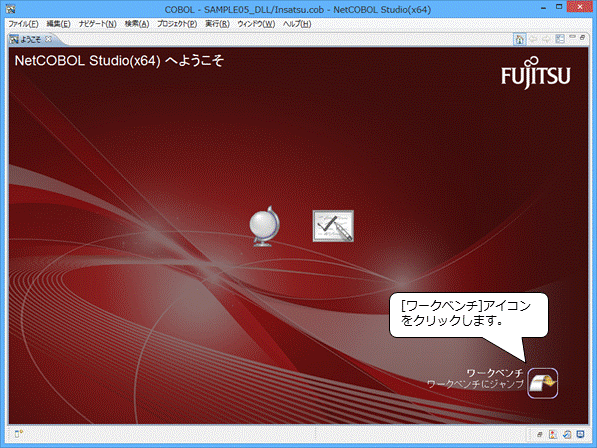The width and height of the screenshot is (597, 448).
Task: Open the 検索(A) menu
Action: (137, 24)
